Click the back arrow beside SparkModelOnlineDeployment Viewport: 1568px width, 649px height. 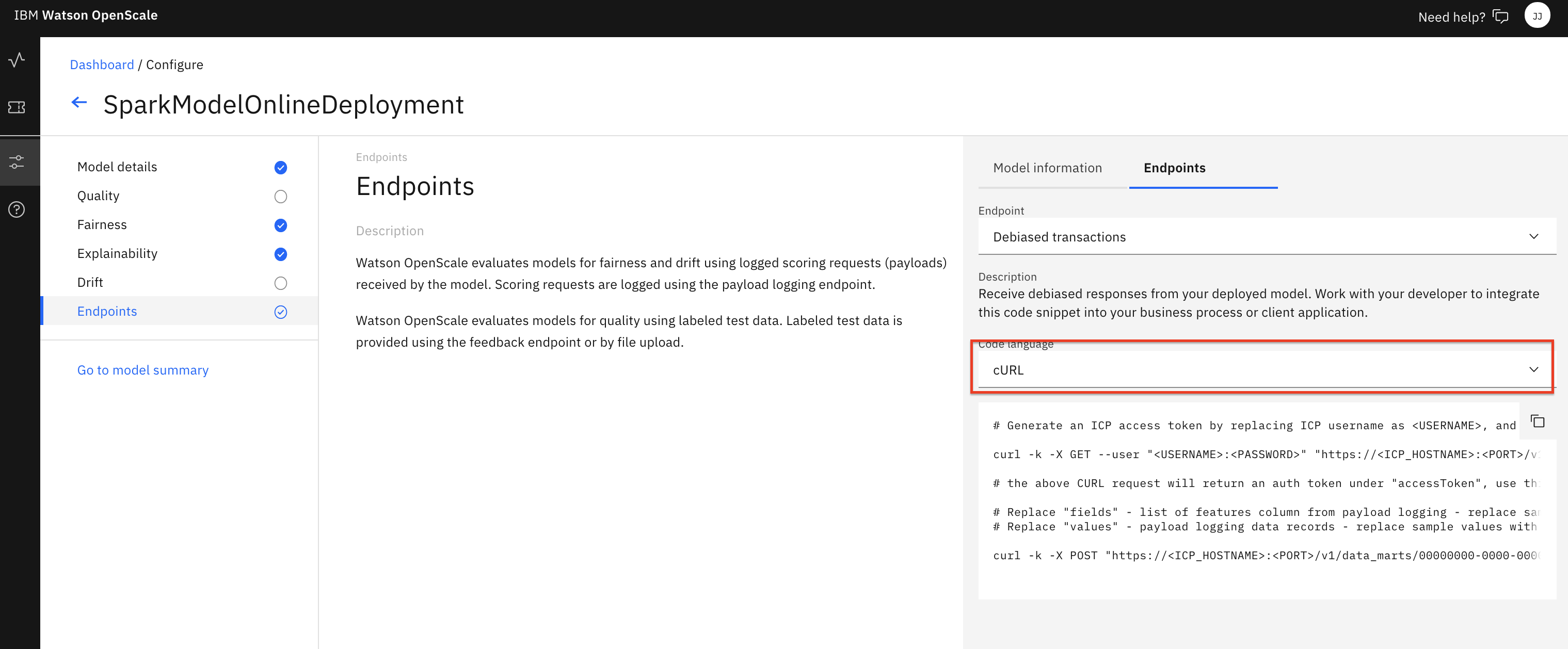click(x=79, y=103)
